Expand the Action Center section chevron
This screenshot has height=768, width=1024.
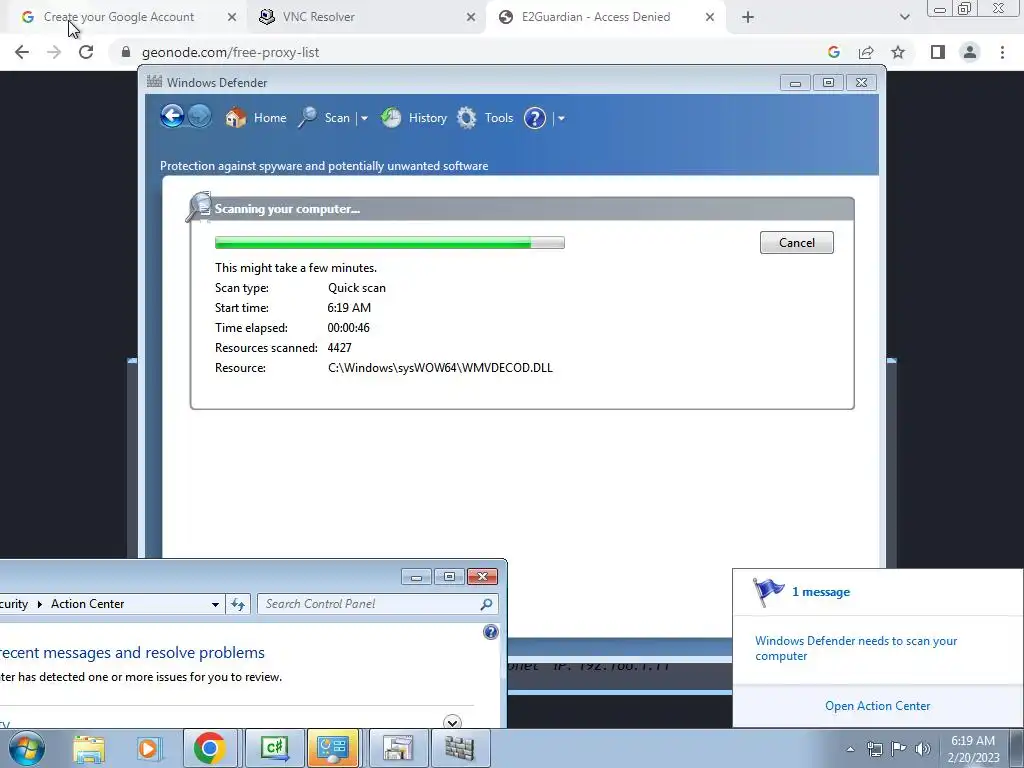click(x=452, y=722)
